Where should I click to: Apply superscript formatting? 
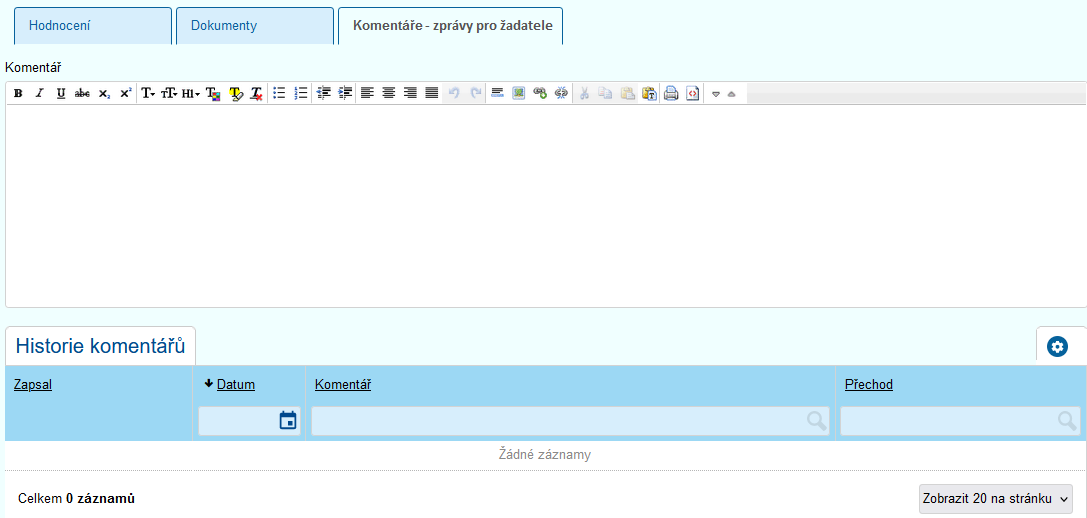125,94
